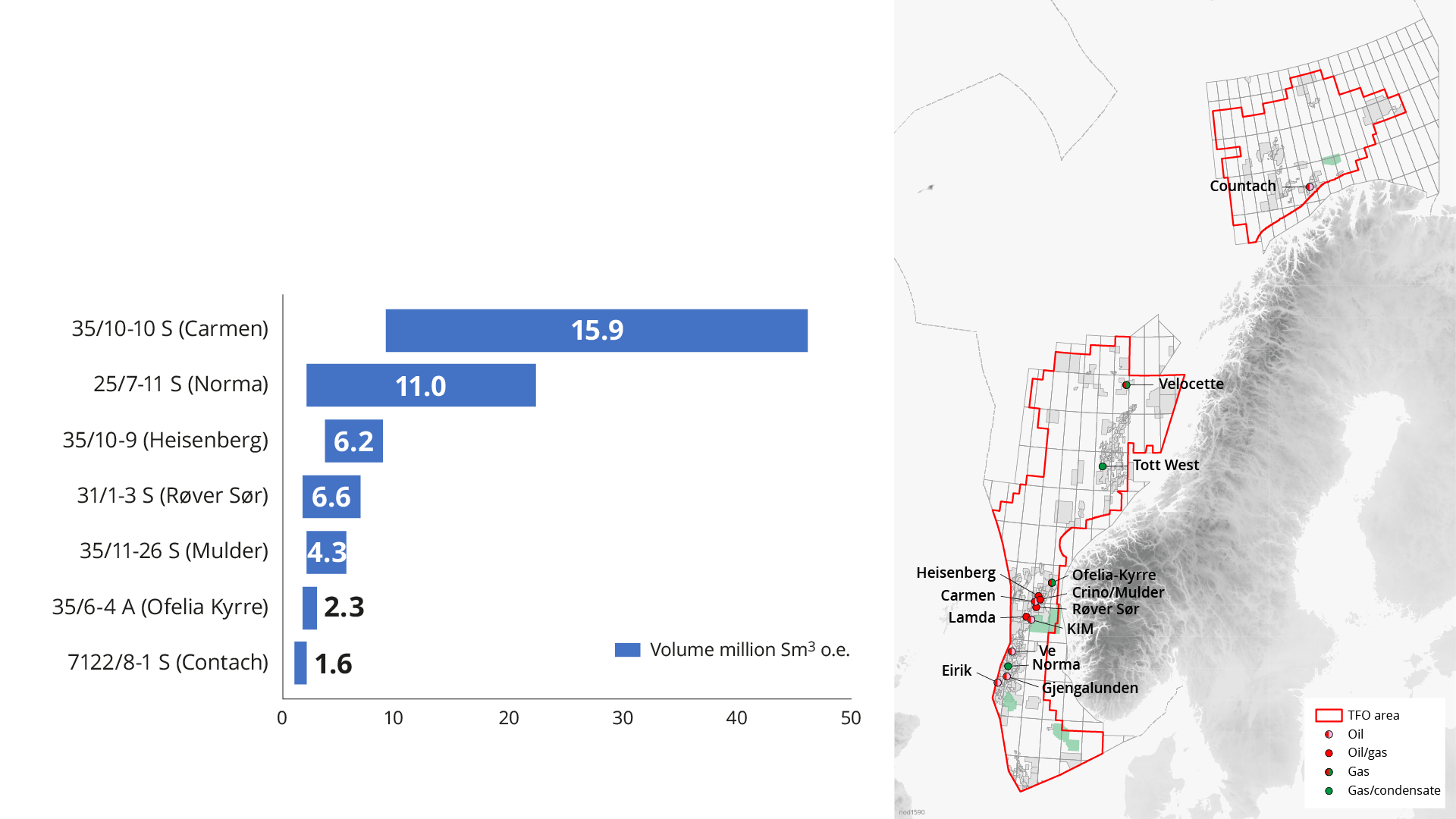Select the green Norma marker on map
This screenshot has width=1456, height=819.
pyautogui.click(x=1008, y=666)
